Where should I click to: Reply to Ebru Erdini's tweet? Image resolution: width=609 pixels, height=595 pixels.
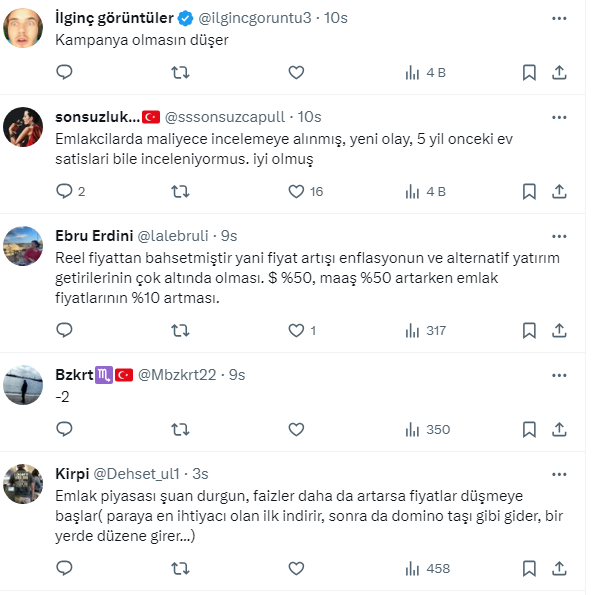click(x=64, y=330)
